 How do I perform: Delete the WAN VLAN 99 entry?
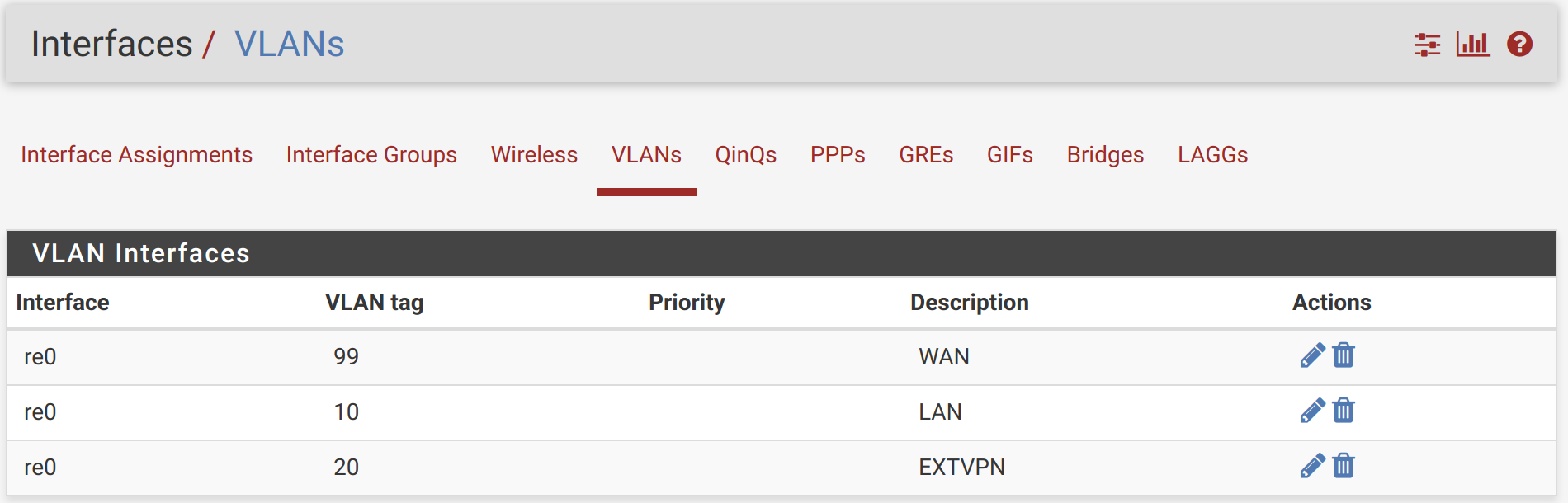point(1344,356)
